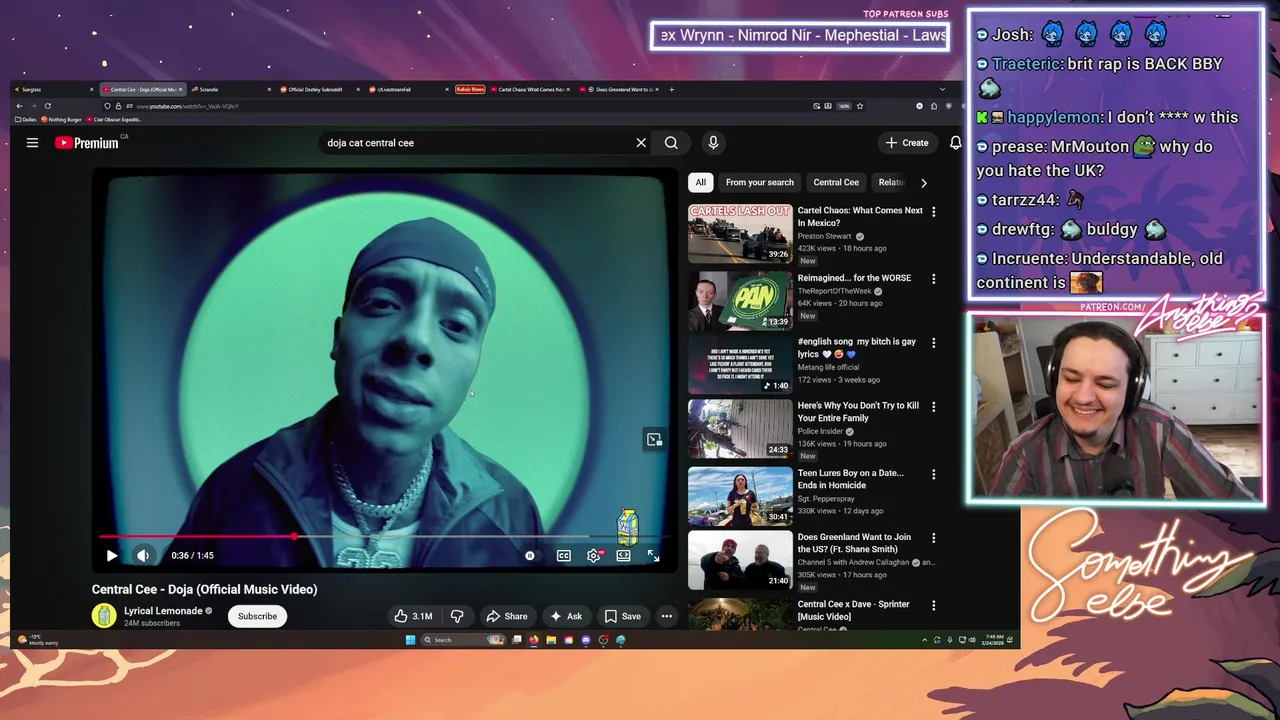Open Reimagined for the WORSE thumbnail
The height and width of the screenshot is (720, 1280).
(x=740, y=300)
